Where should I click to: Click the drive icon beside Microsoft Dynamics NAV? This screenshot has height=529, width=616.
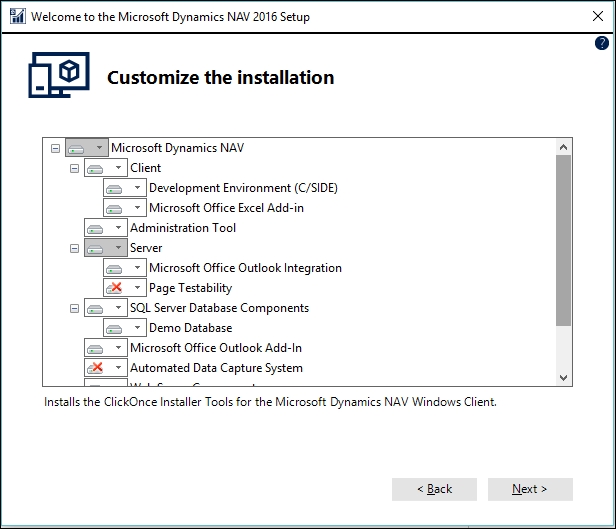point(76,149)
